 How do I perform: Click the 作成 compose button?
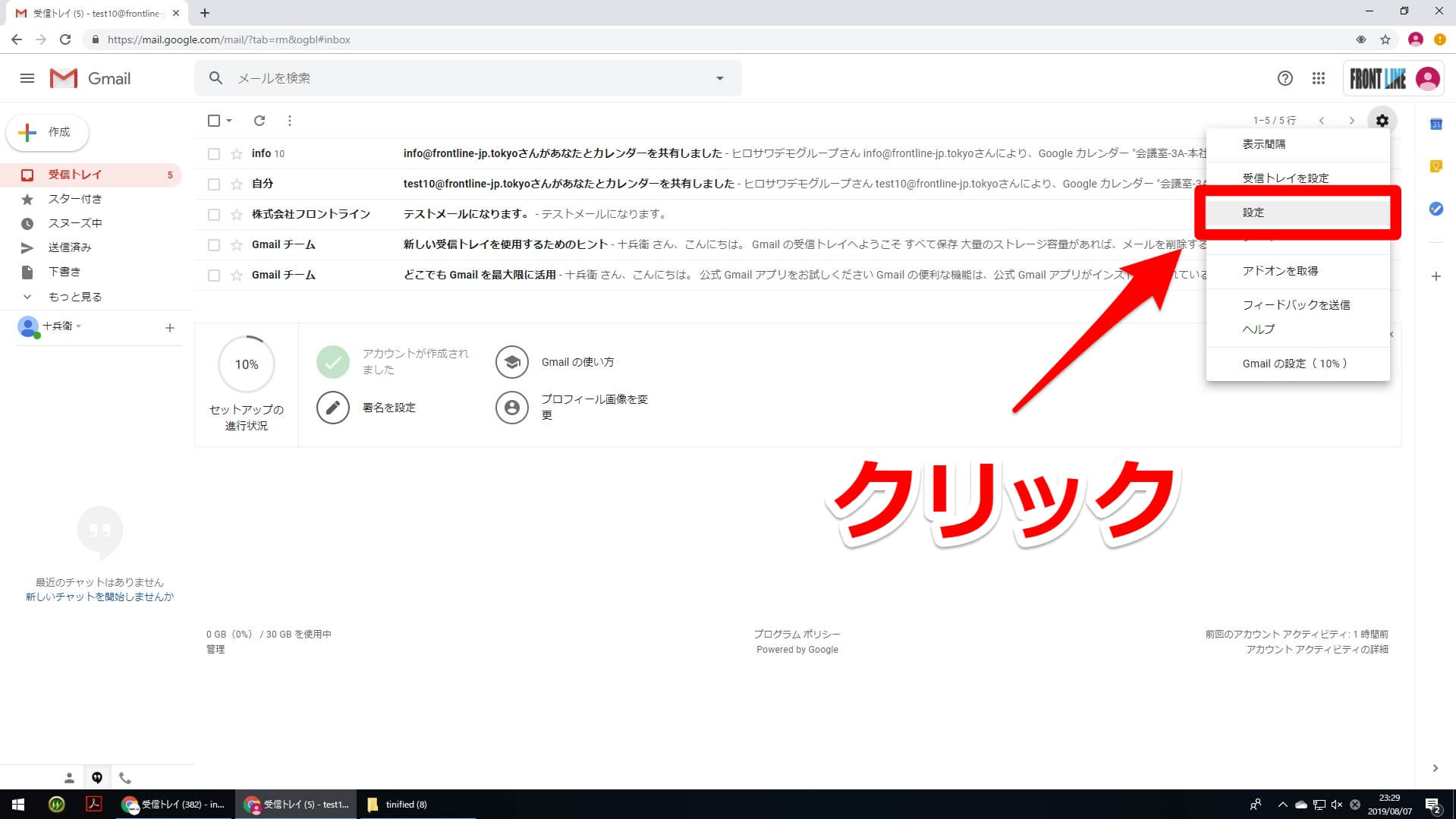click(48, 132)
